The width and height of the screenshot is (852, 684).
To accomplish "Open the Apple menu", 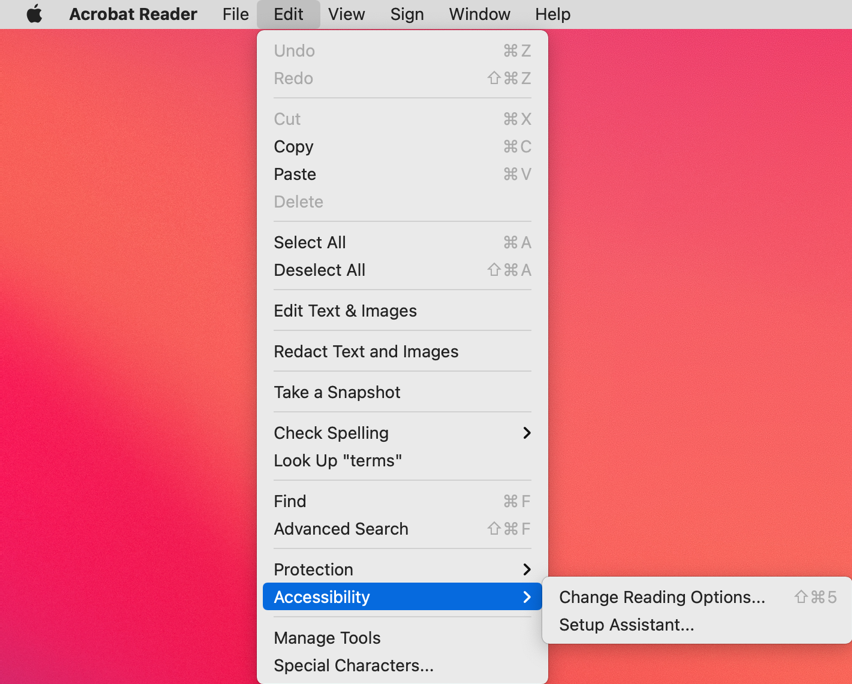I will 34,14.
